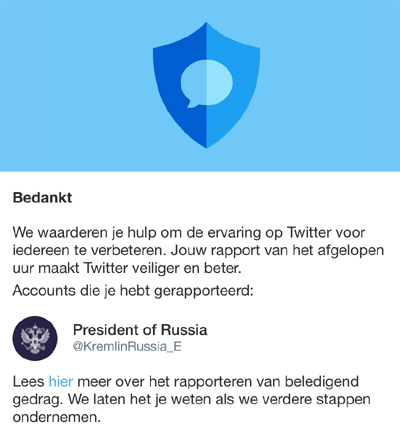Screen dimensions: 400x433
Task: Click the double-headed eagle emblem avatar
Action: [35, 339]
